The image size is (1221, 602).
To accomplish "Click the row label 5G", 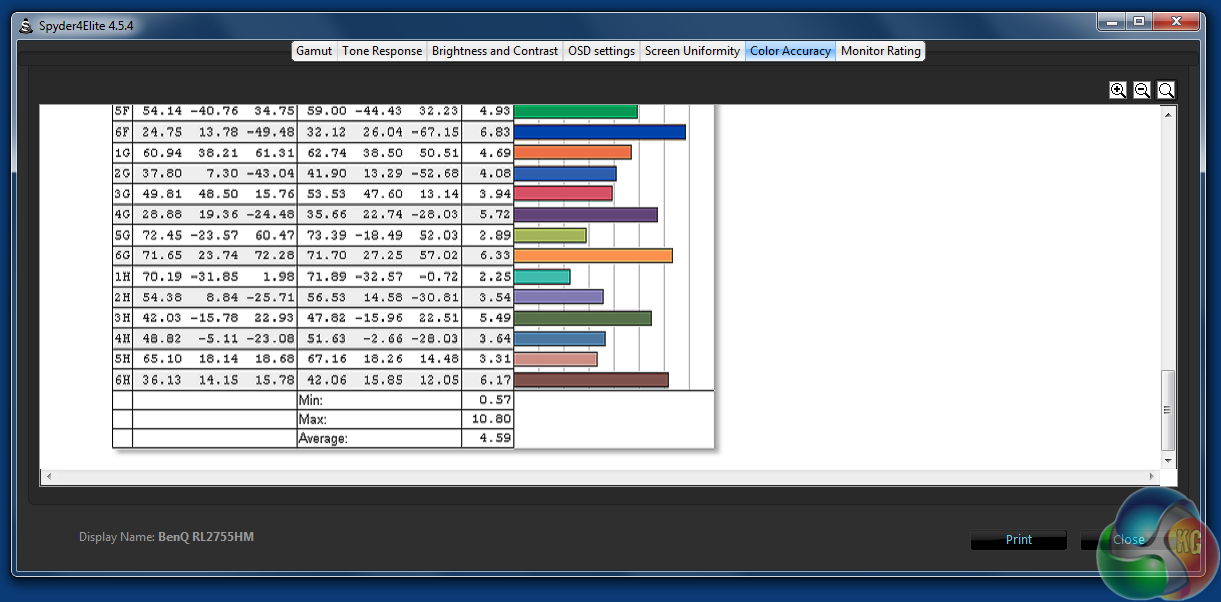I will pyautogui.click(x=122, y=235).
